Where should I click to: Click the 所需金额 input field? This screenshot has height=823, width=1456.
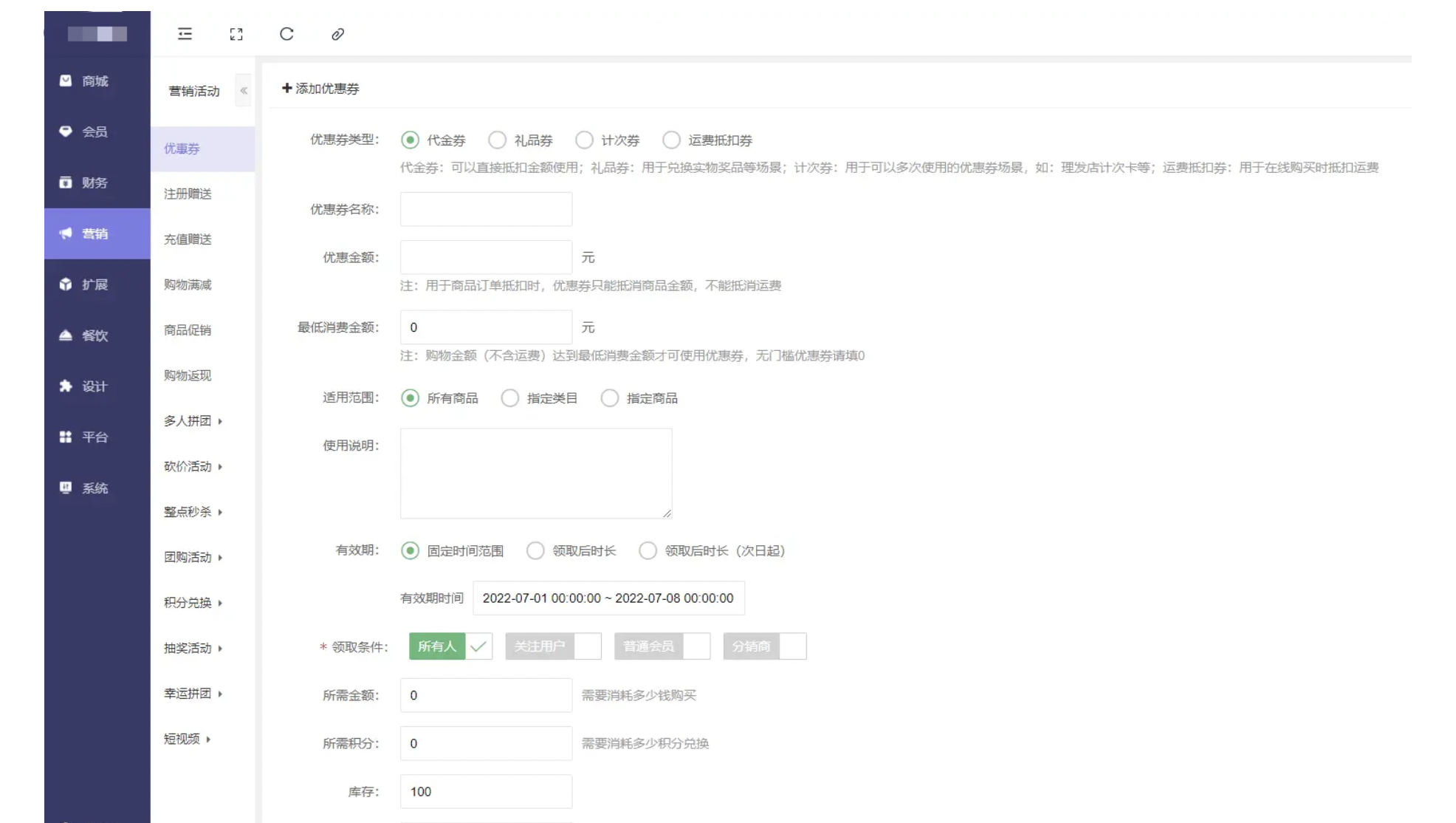pos(486,695)
